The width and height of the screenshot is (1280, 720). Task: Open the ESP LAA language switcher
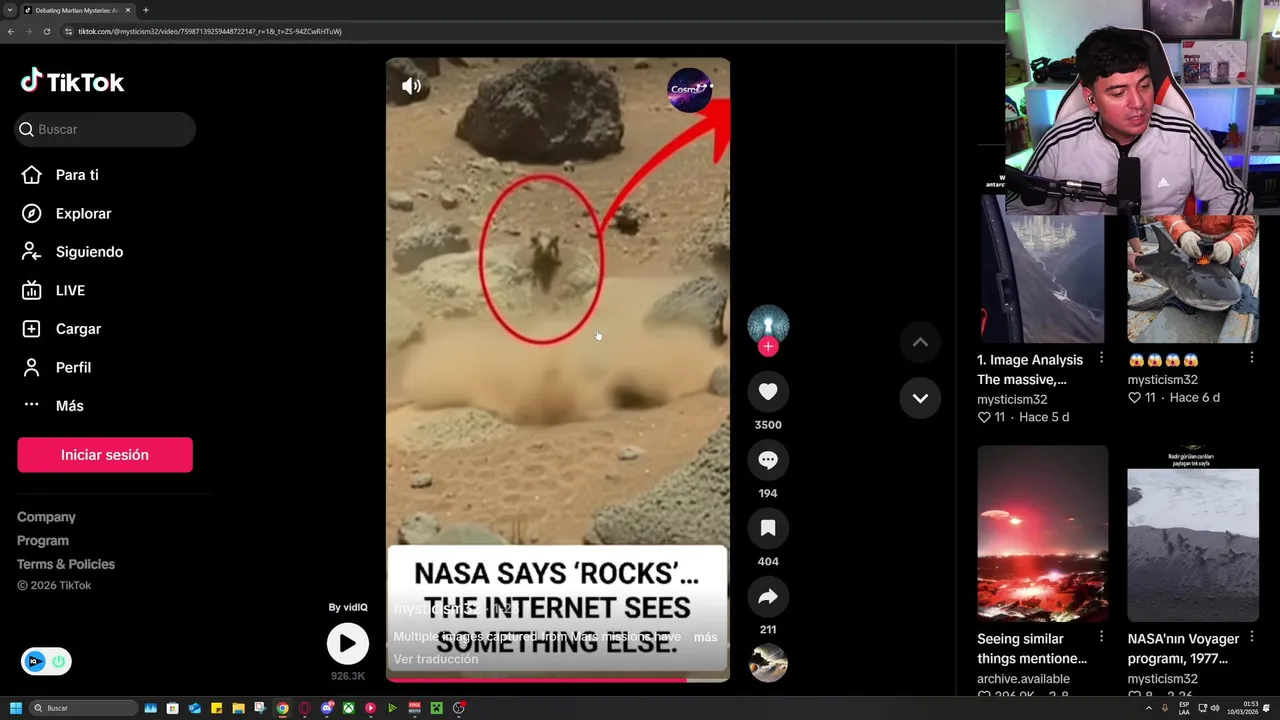pyautogui.click(x=1185, y=708)
